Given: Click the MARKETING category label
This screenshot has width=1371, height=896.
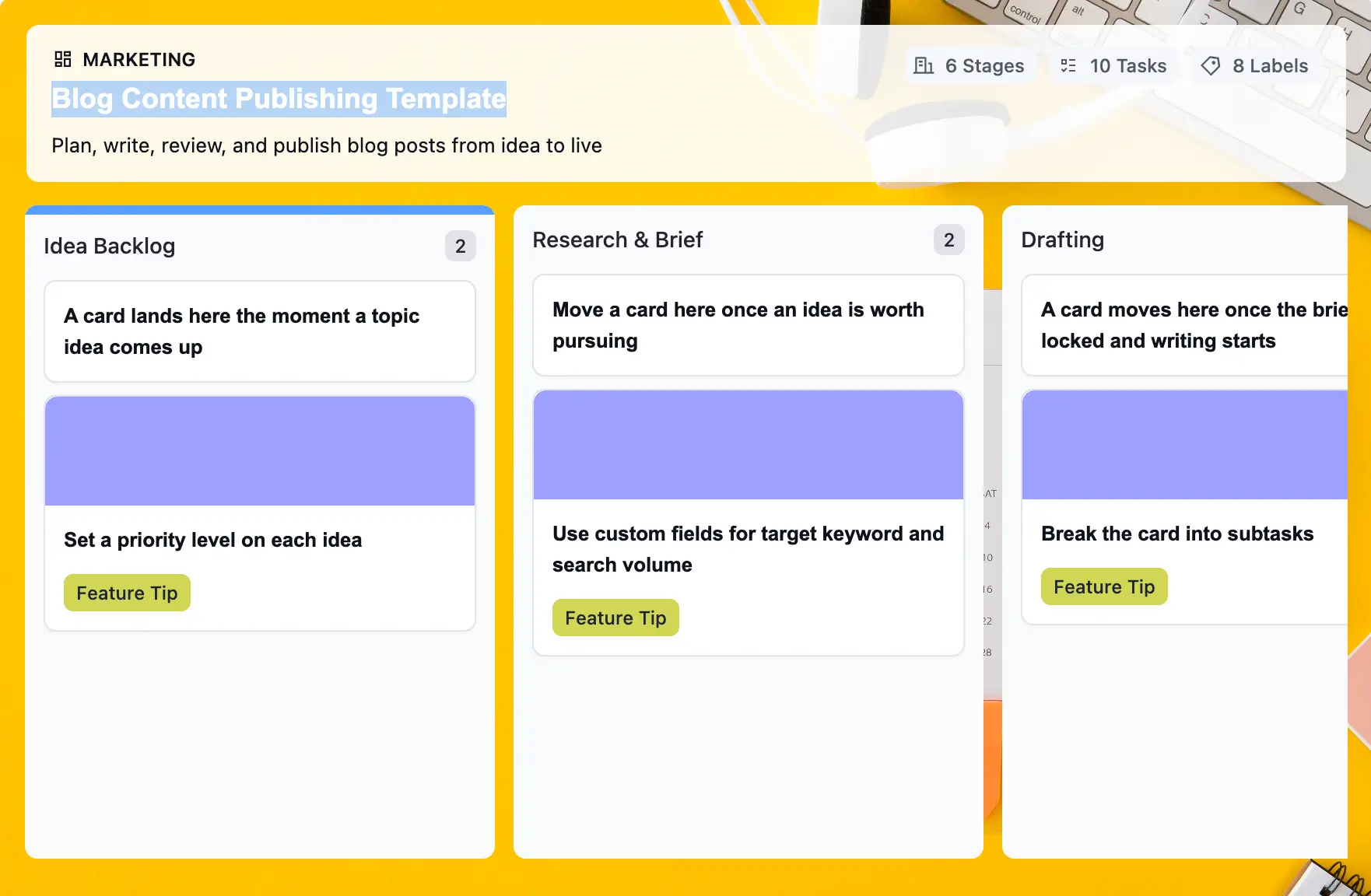Looking at the screenshot, I should (x=139, y=60).
